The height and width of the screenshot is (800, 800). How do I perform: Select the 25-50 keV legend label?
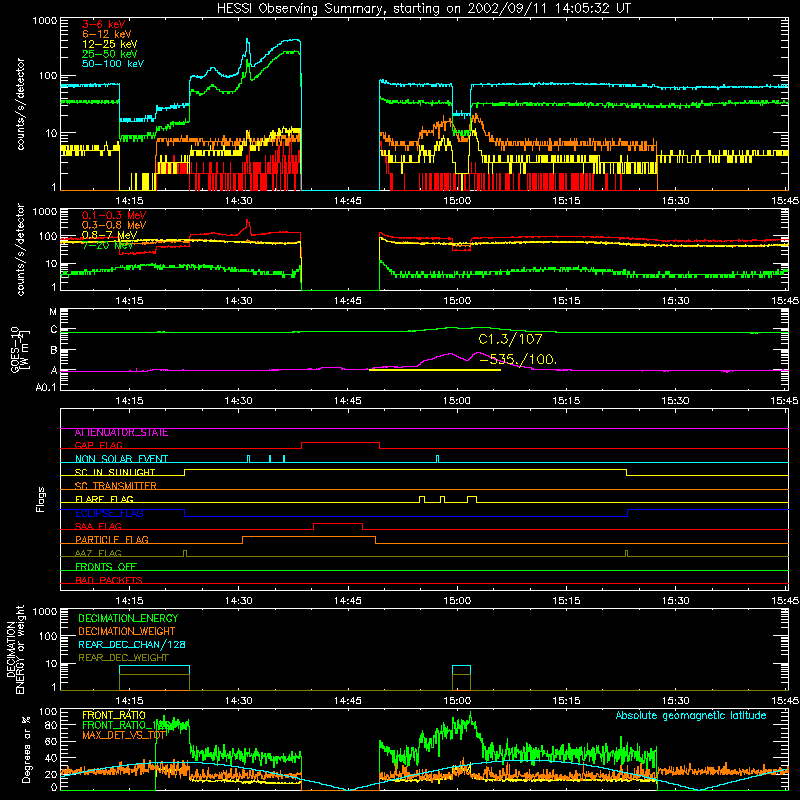110,54
